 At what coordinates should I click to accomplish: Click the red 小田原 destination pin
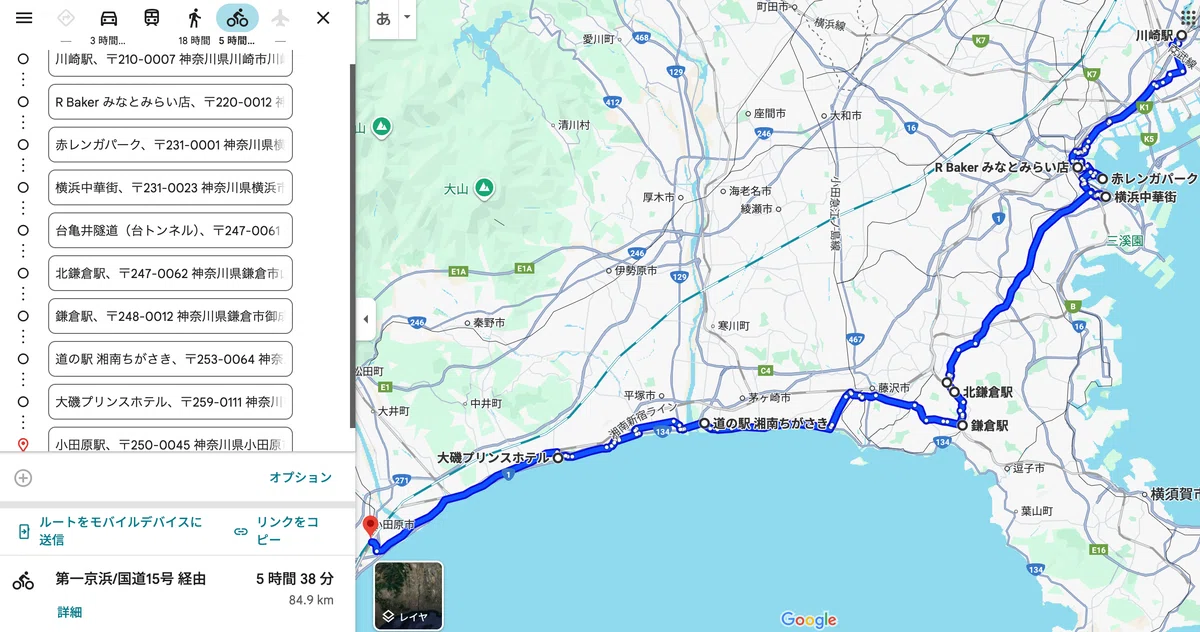(369, 526)
